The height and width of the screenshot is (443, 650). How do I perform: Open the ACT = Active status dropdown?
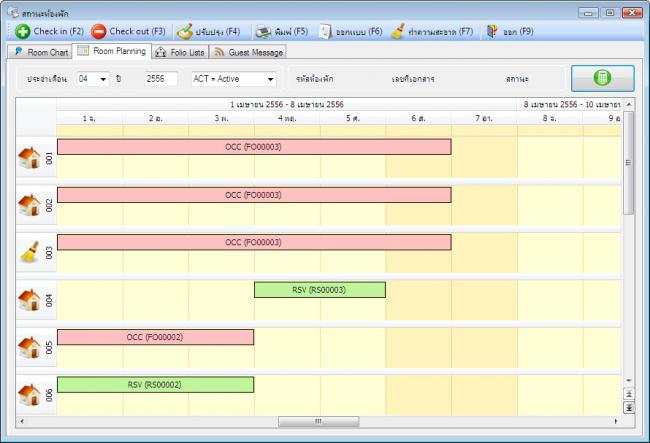[234, 79]
